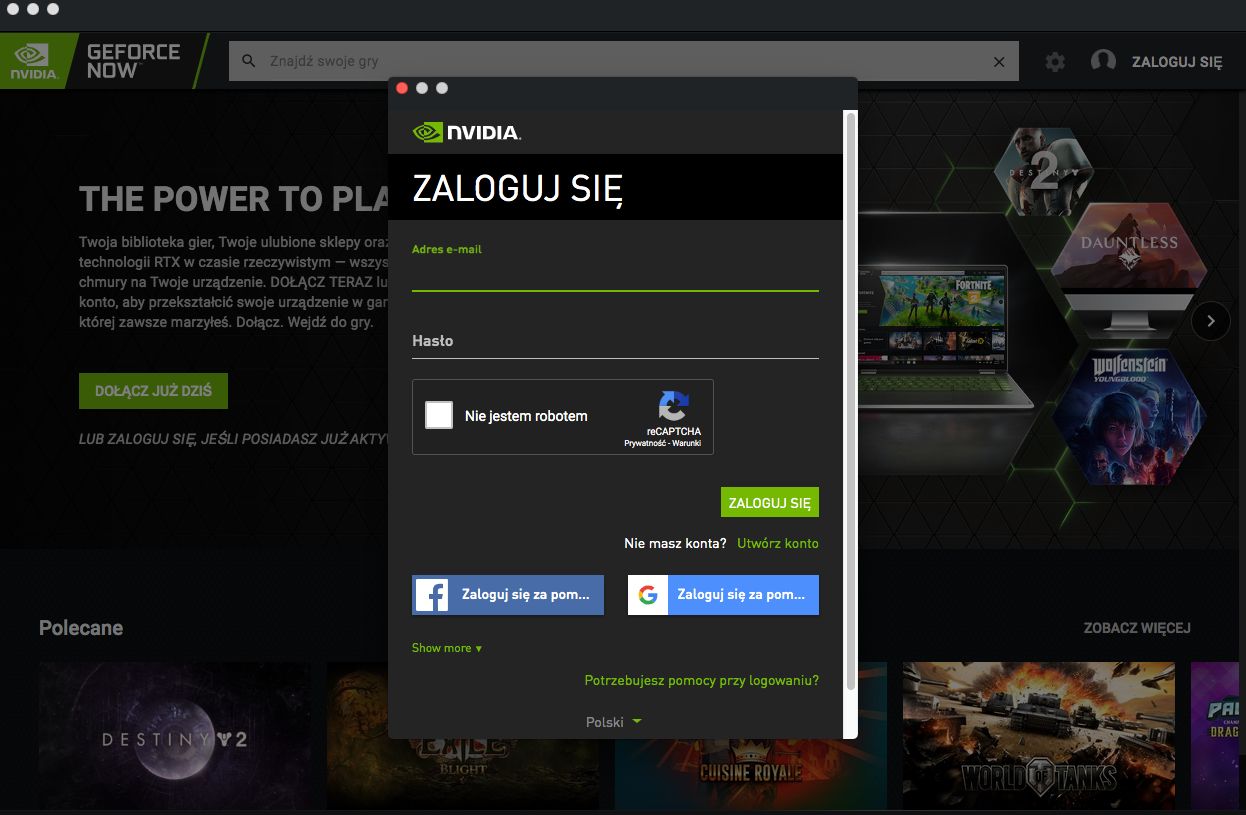Advance the hero carousel with right arrow
This screenshot has height=815, width=1246.
tap(1211, 321)
